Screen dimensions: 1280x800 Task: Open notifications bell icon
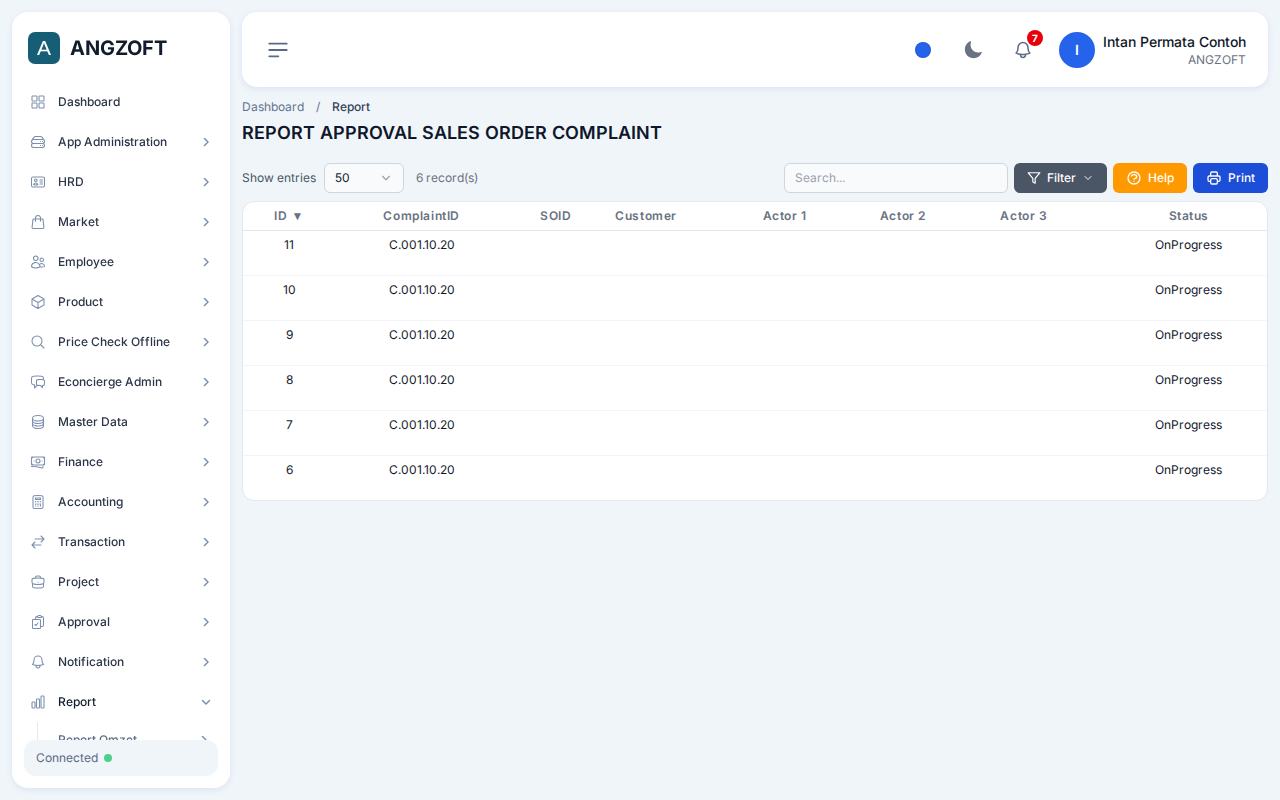pyautogui.click(x=1023, y=50)
